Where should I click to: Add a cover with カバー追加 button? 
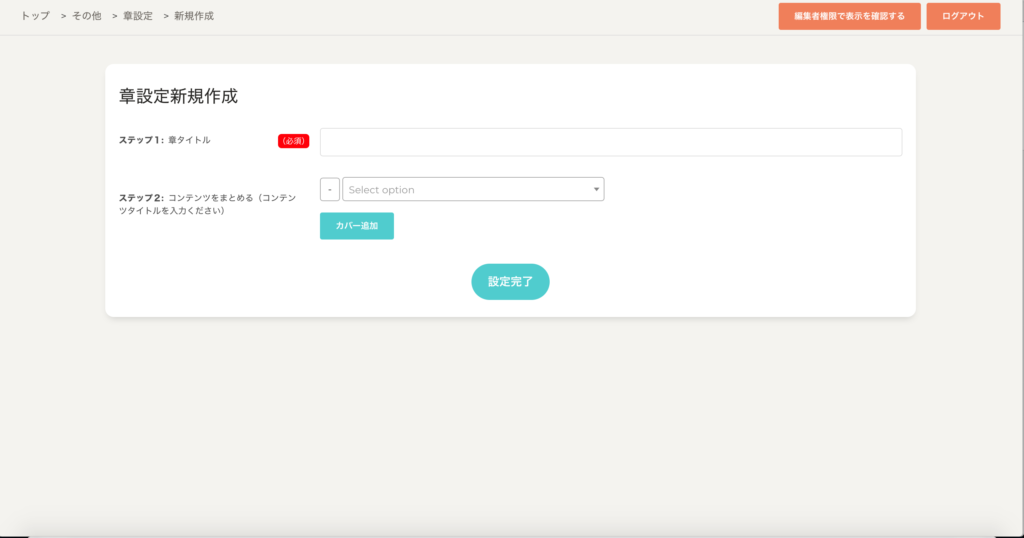click(x=357, y=226)
